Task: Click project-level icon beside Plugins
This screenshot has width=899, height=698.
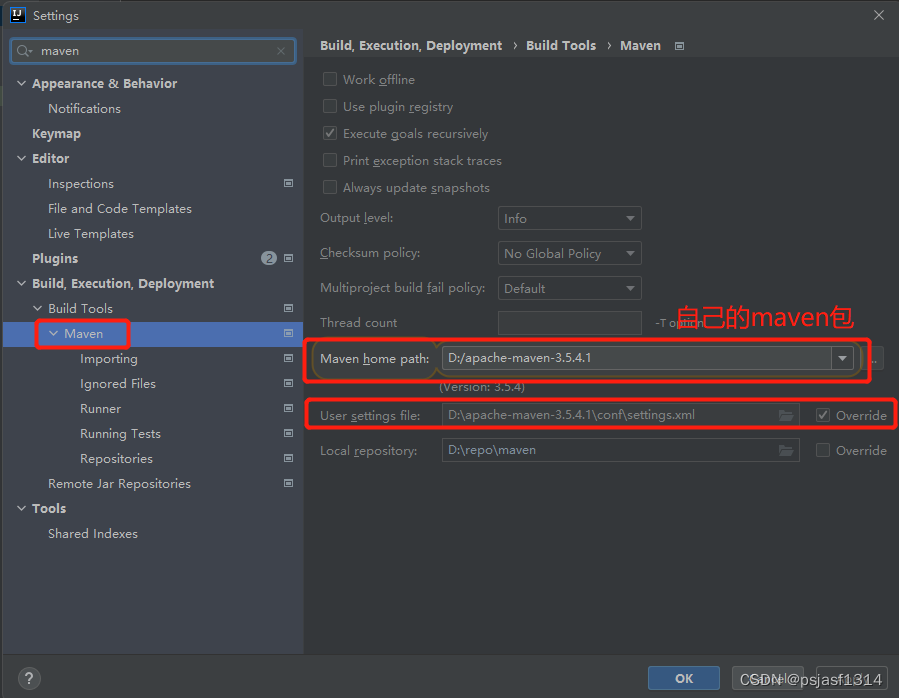Action: pos(288,258)
